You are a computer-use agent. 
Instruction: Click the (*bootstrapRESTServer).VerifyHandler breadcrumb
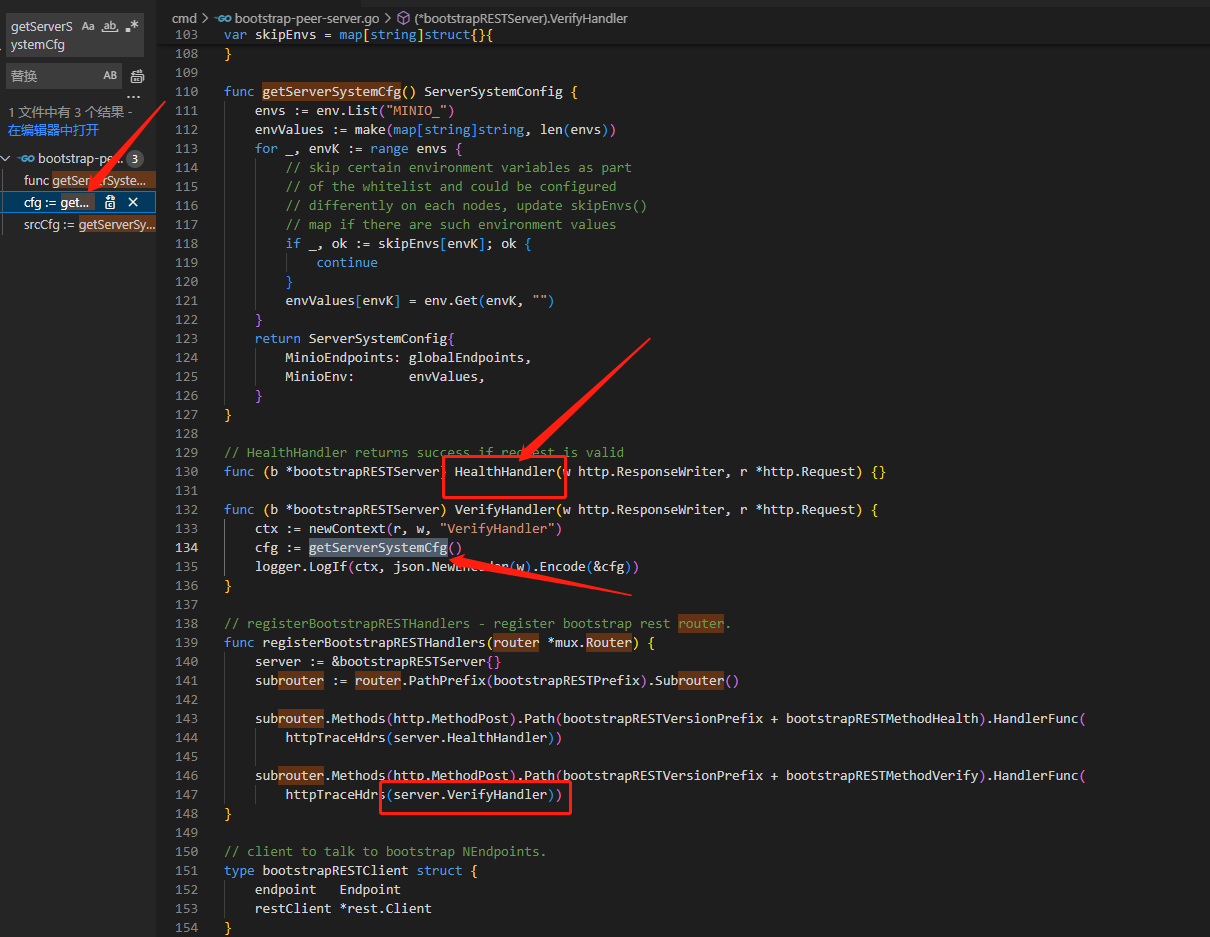(520, 18)
